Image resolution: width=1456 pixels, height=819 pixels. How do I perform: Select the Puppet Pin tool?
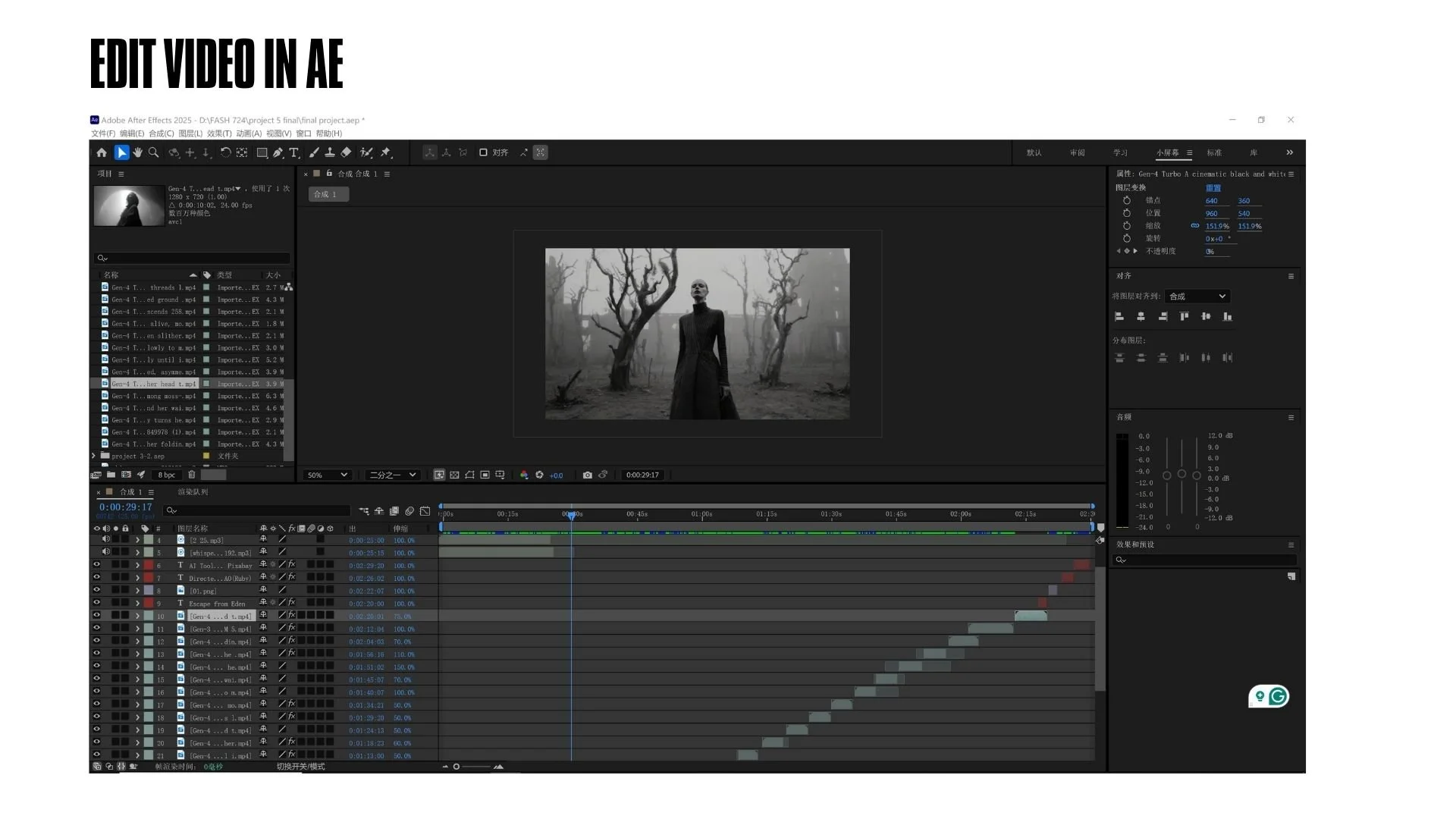coord(386,152)
